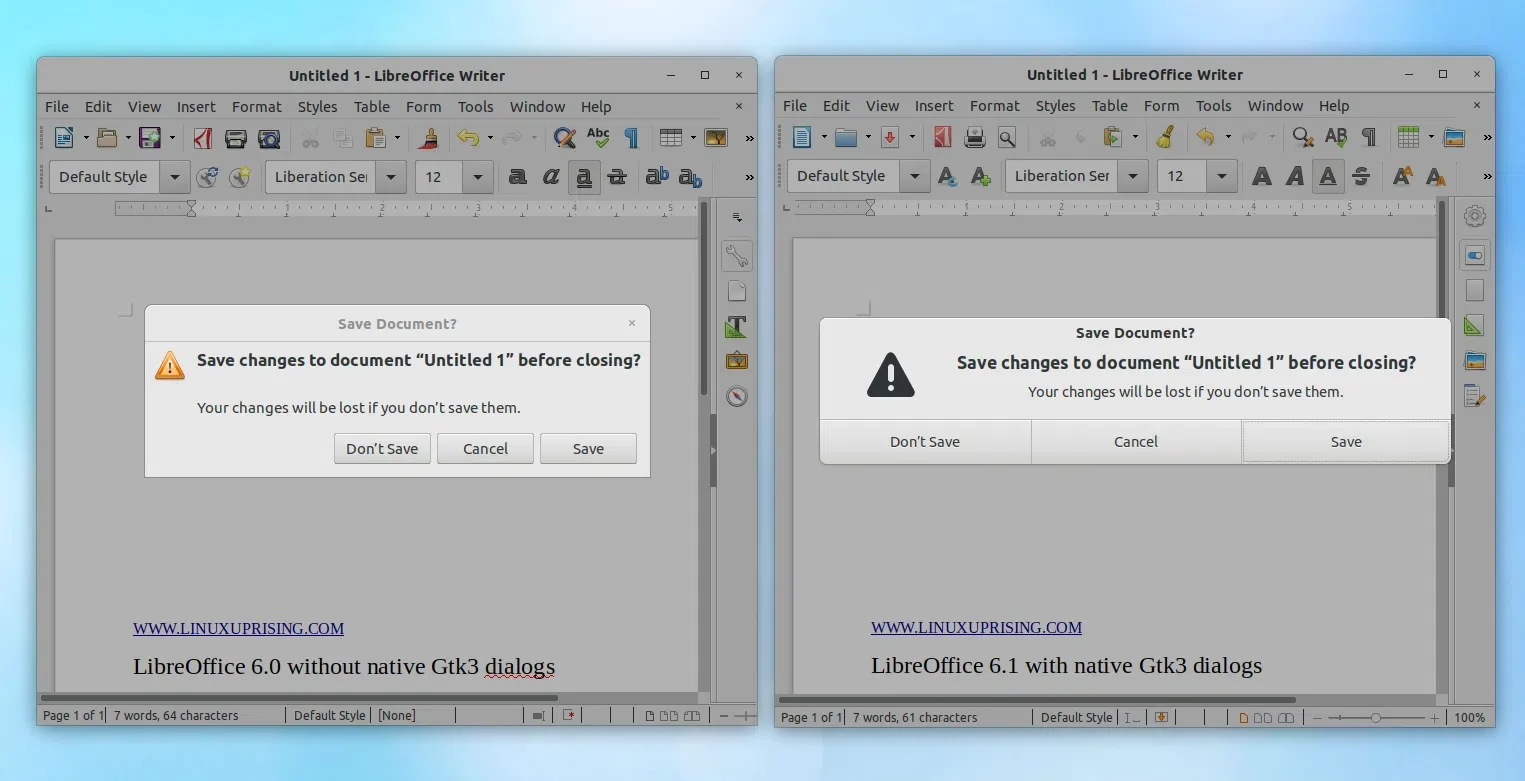Toggle Bold in right window
This screenshot has width=1525, height=781.
pos(1262,177)
